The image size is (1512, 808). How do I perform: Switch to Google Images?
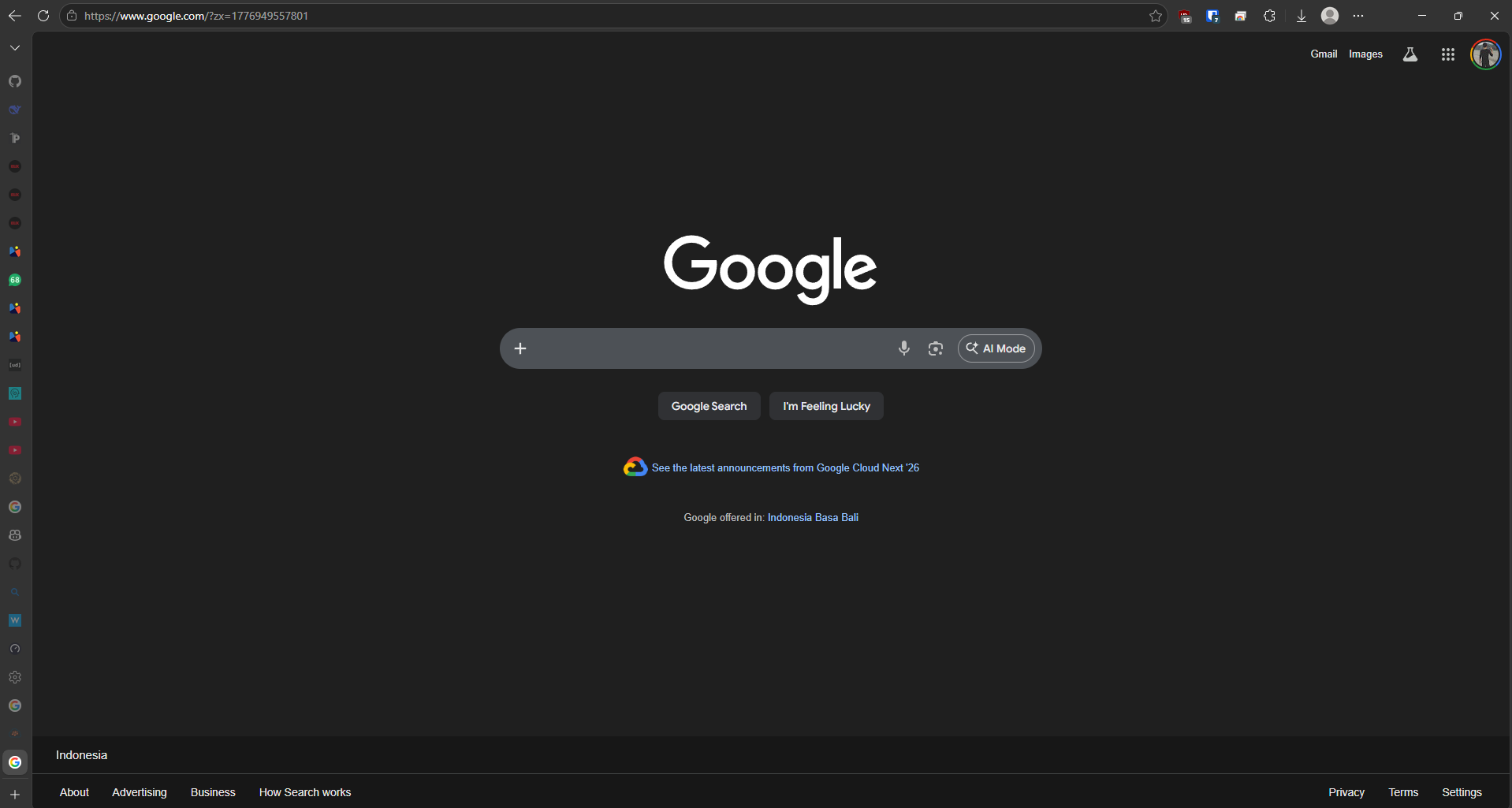[1365, 54]
